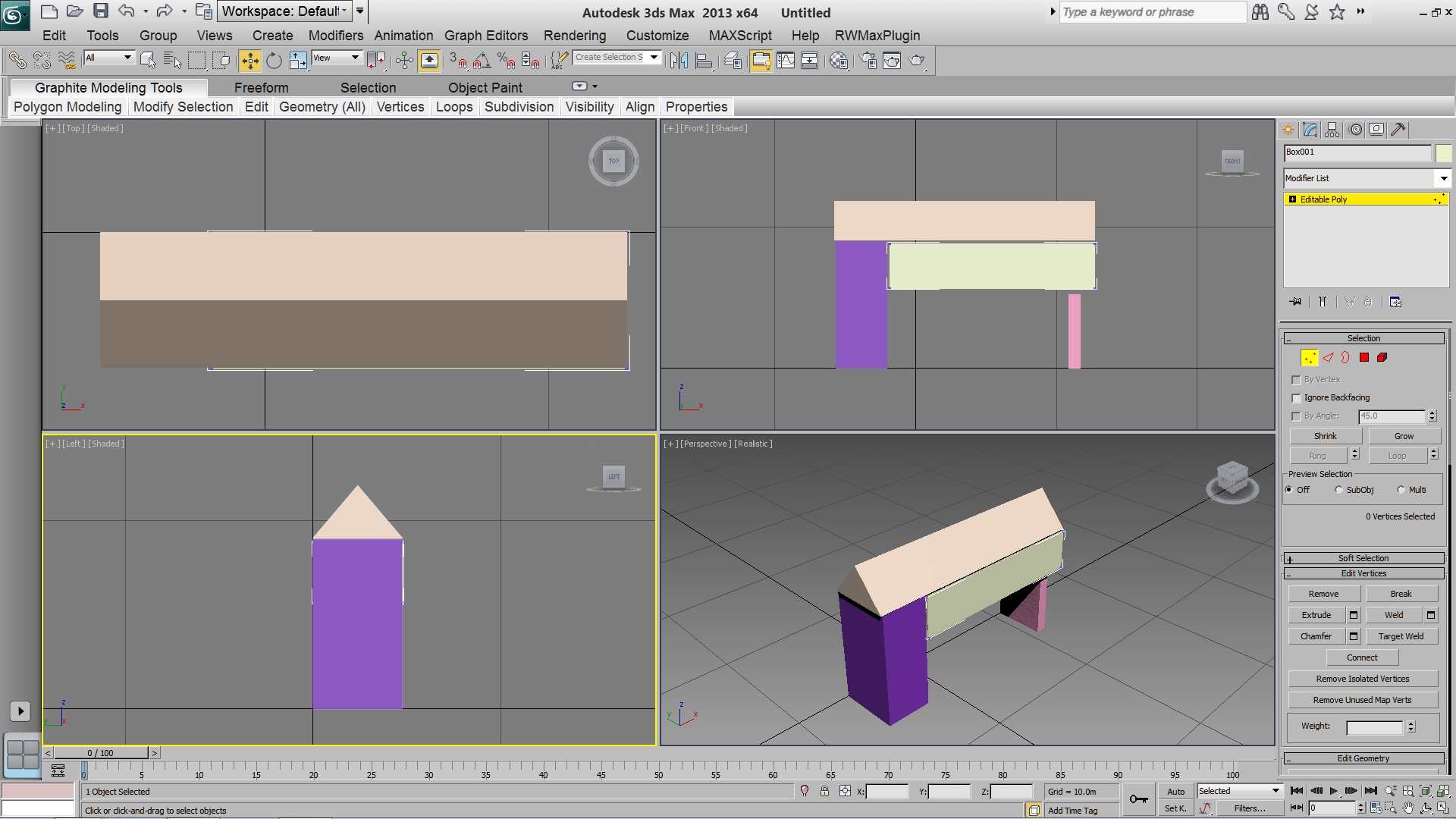
Task: Expand the Soft Selection rollout
Action: [1363, 558]
